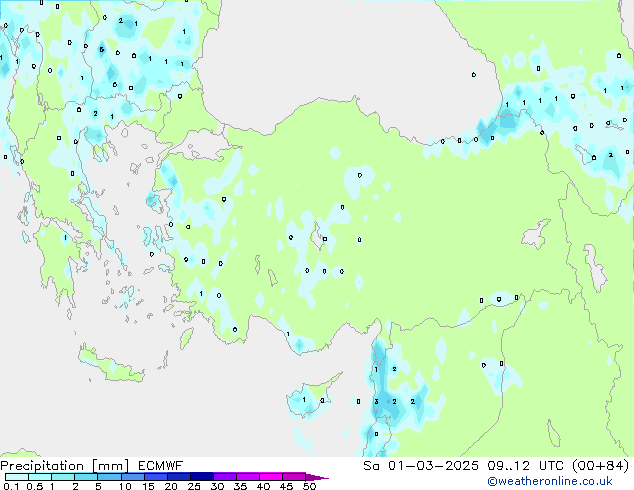
Task: Click the 'ECMWF' model label
Action: tap(160, 466)
